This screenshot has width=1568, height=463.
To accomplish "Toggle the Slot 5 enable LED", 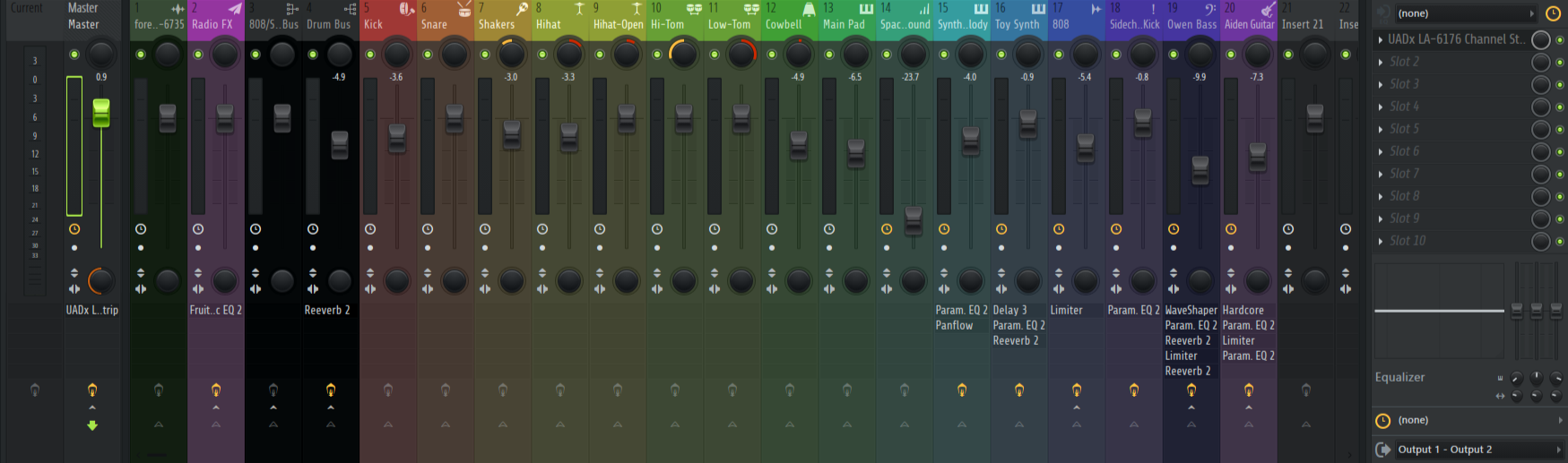I will point(1561,130).
